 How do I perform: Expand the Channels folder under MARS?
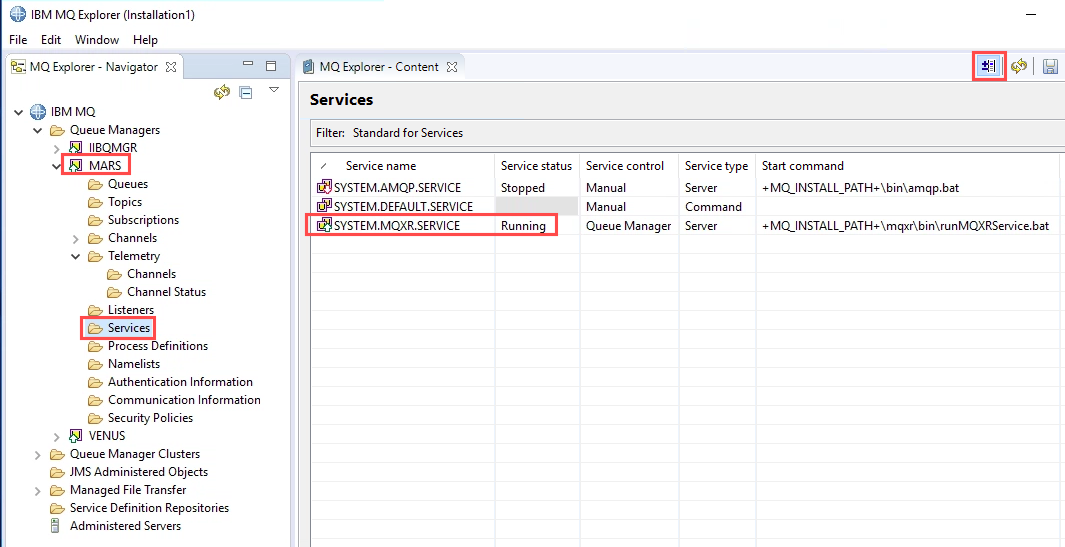point(76,239)
